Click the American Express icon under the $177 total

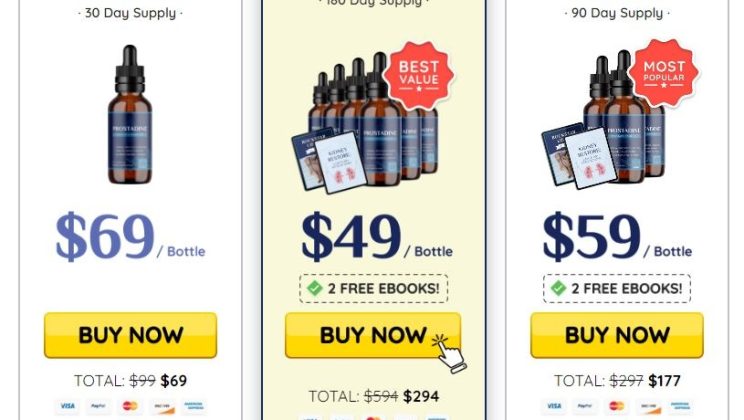(x=680, y=406)
